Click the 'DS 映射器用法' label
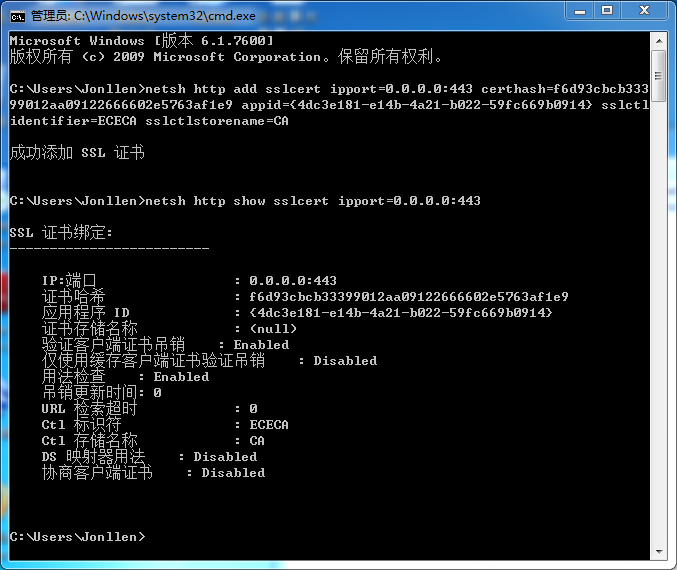This screenshot has height=570, width=677. tap(93, 456)
